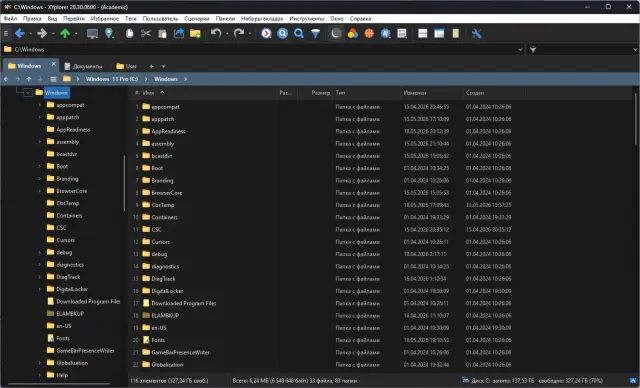Screen dimensions: 640x388
Task: Collapse the Windows node in the tree
Action: pyautogui.click(x=28, y=93)
